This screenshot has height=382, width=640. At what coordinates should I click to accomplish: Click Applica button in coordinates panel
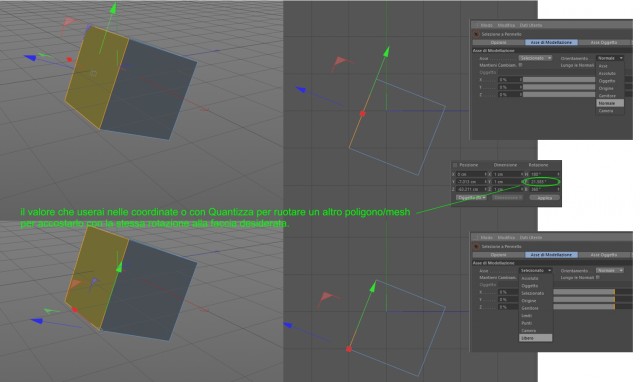tap(544, 198)
